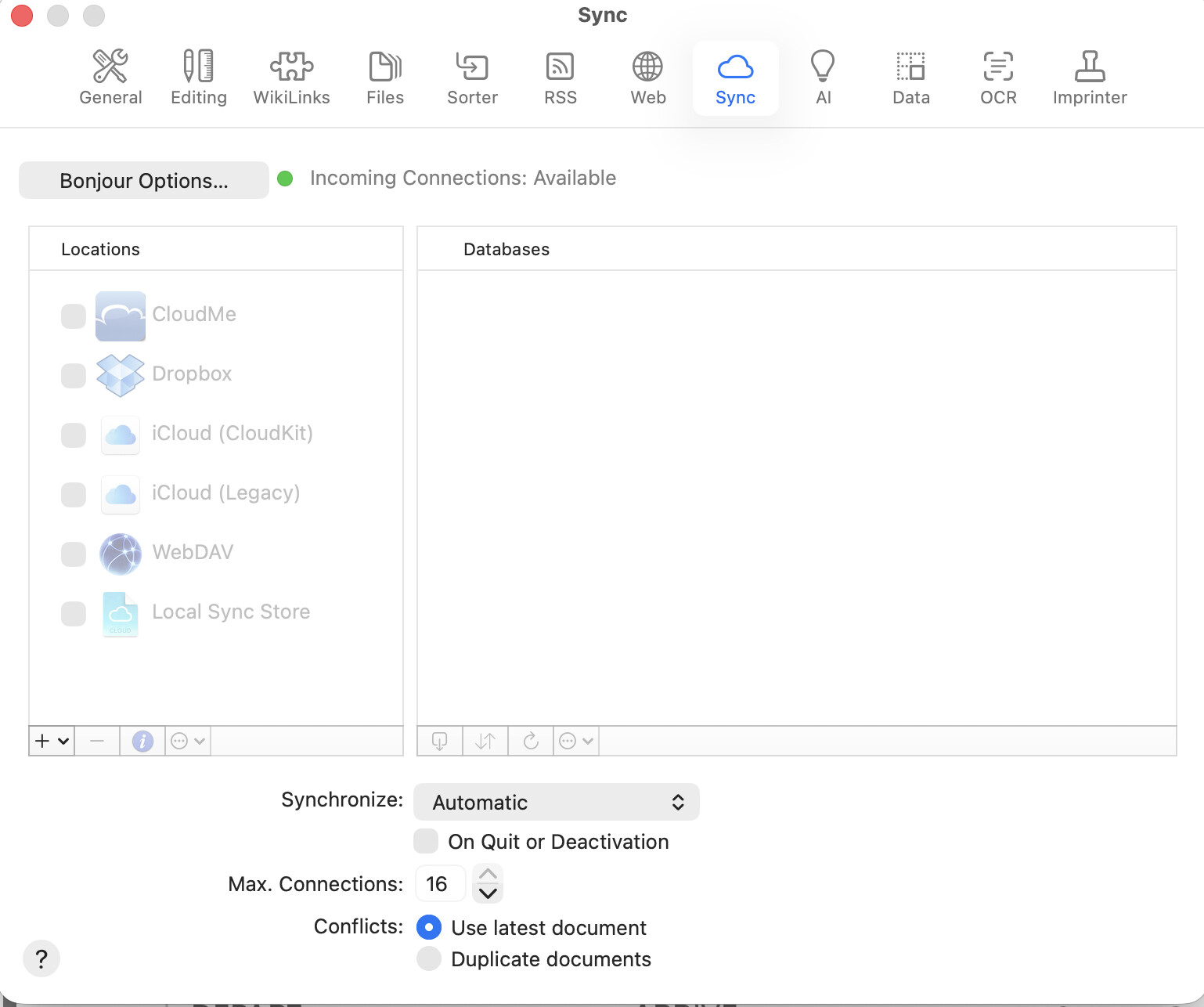Screen dimensions: 1204x1007
Task: Switch to the Imprinter stamp tab
Action: pyautogui.click(x=1090, y=78)
